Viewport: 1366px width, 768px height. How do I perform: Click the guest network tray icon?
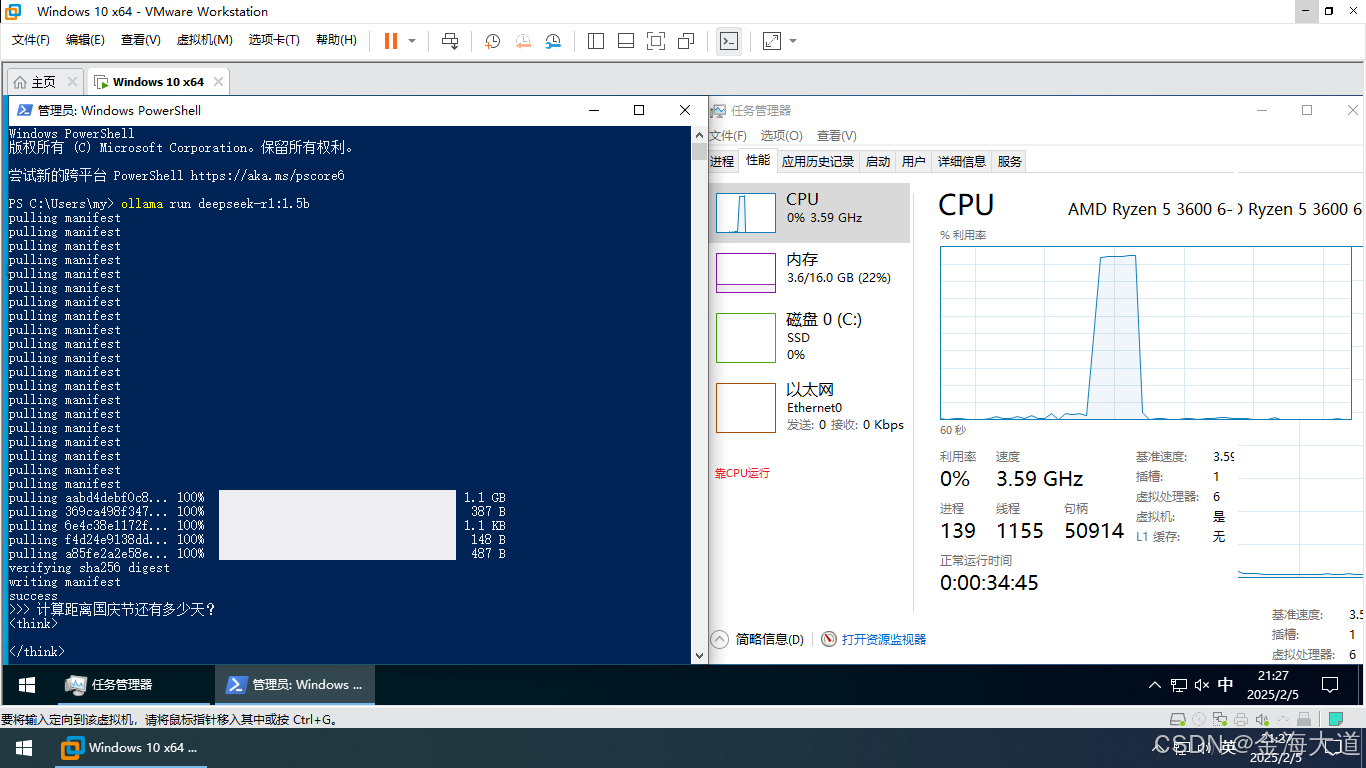pyautogui.click(x=1178, y=685)
